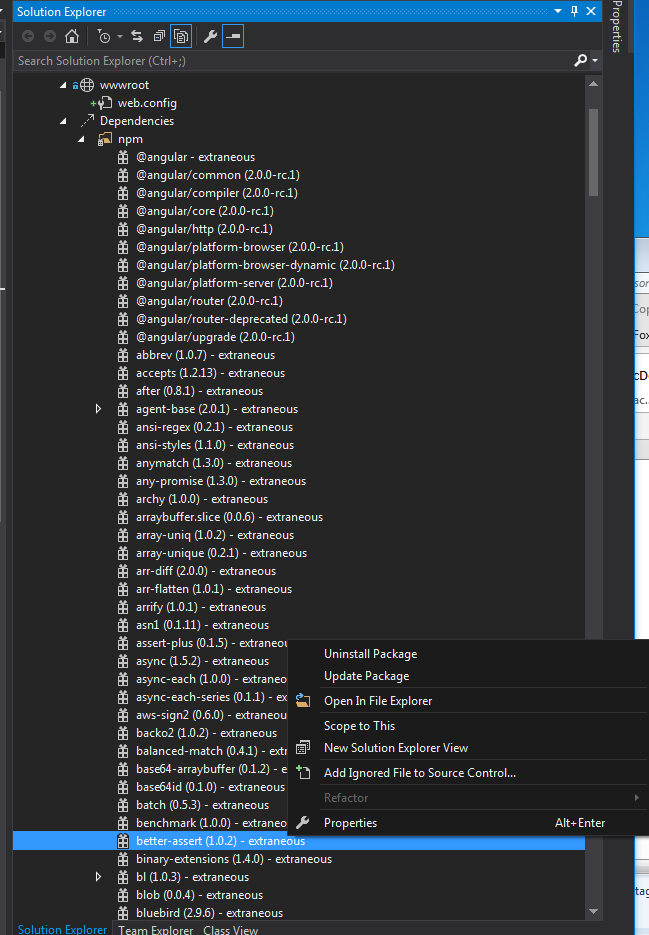Image resolution: width=649 pixels, height=935 pixels.
Task: Select the Solution Explorer bottom tab
Action: (x=62, y=929)
